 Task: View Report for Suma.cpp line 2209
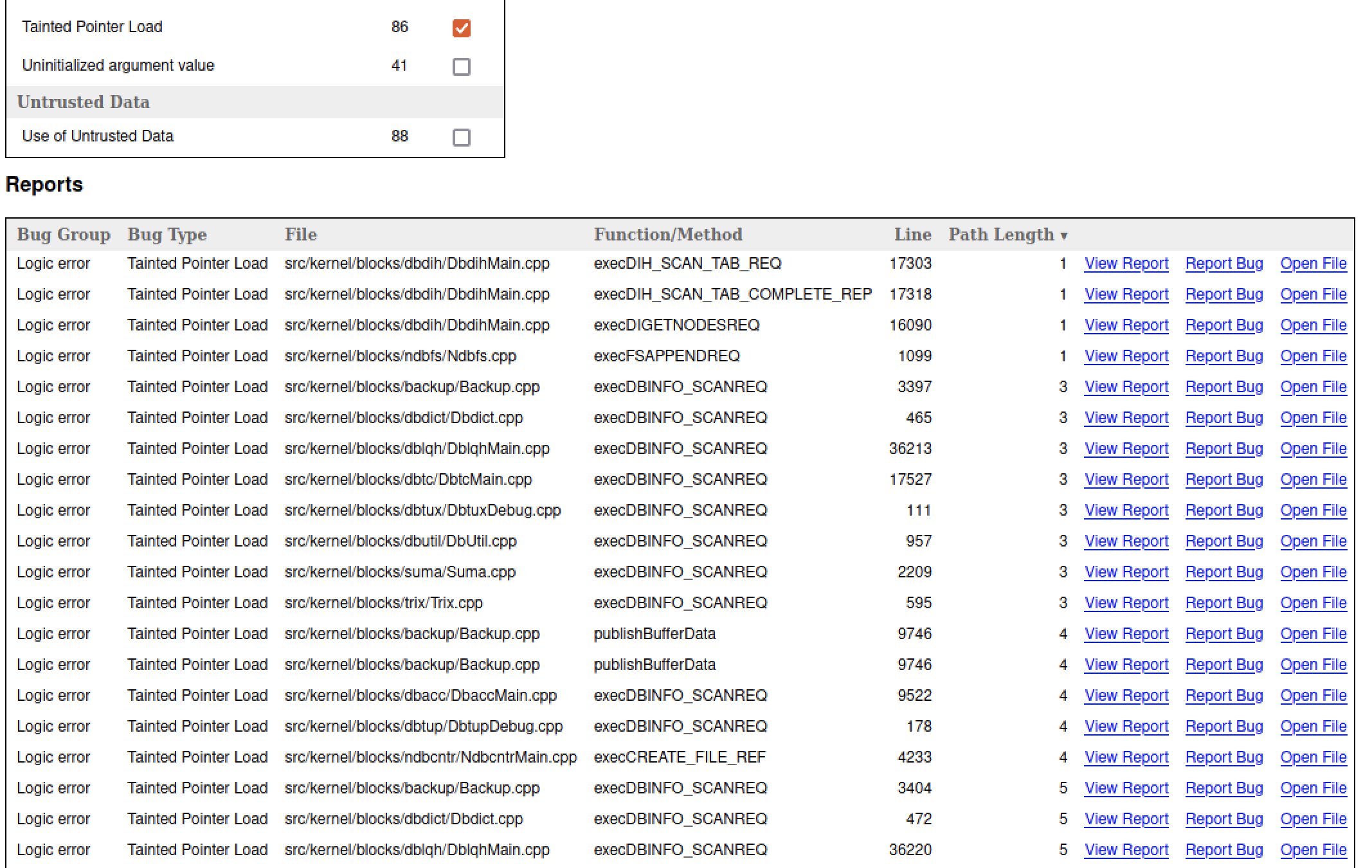point(1126,572)
